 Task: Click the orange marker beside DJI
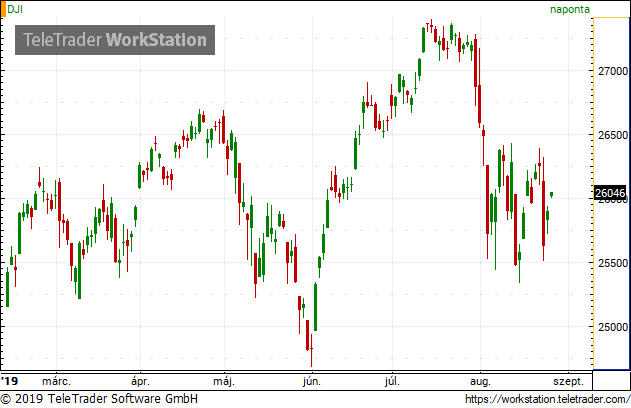pos(3,9)
